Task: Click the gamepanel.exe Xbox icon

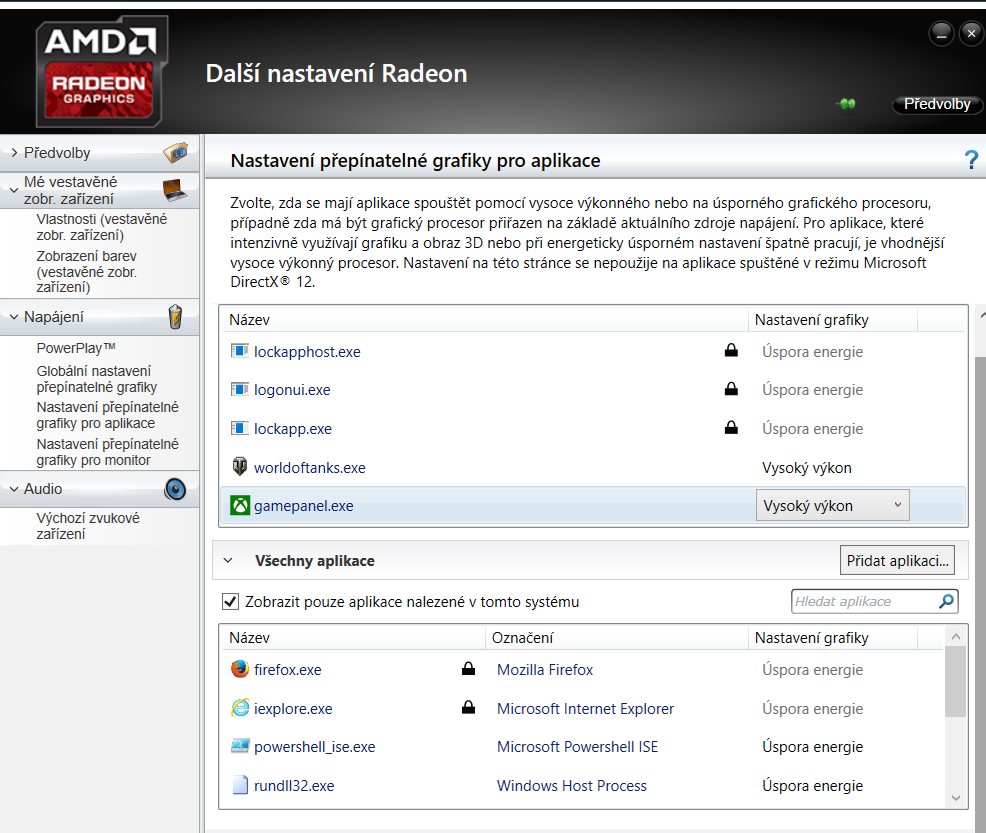Action: (240, 506)
